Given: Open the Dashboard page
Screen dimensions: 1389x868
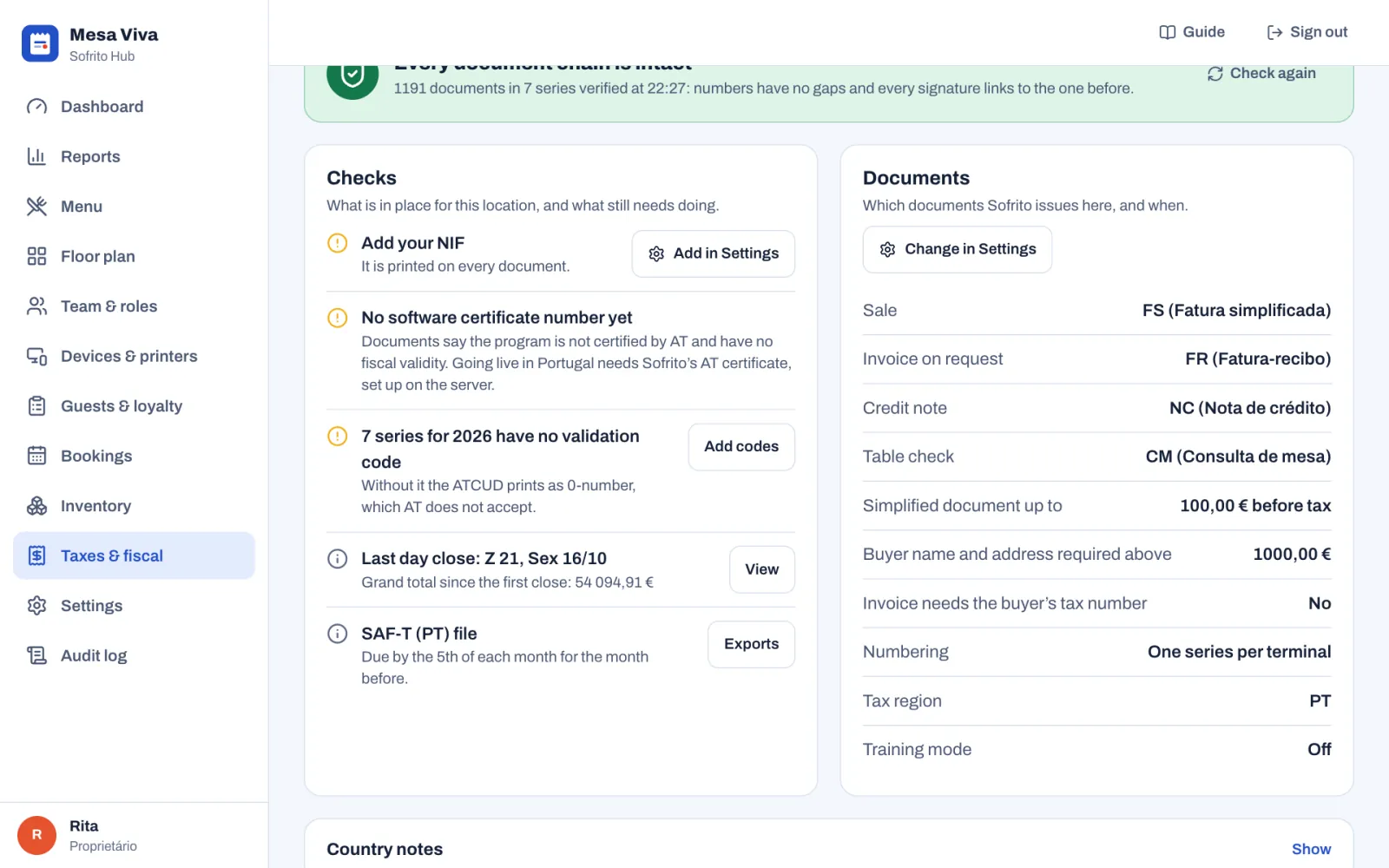Looking at the screenshot, I should point(134,107).
